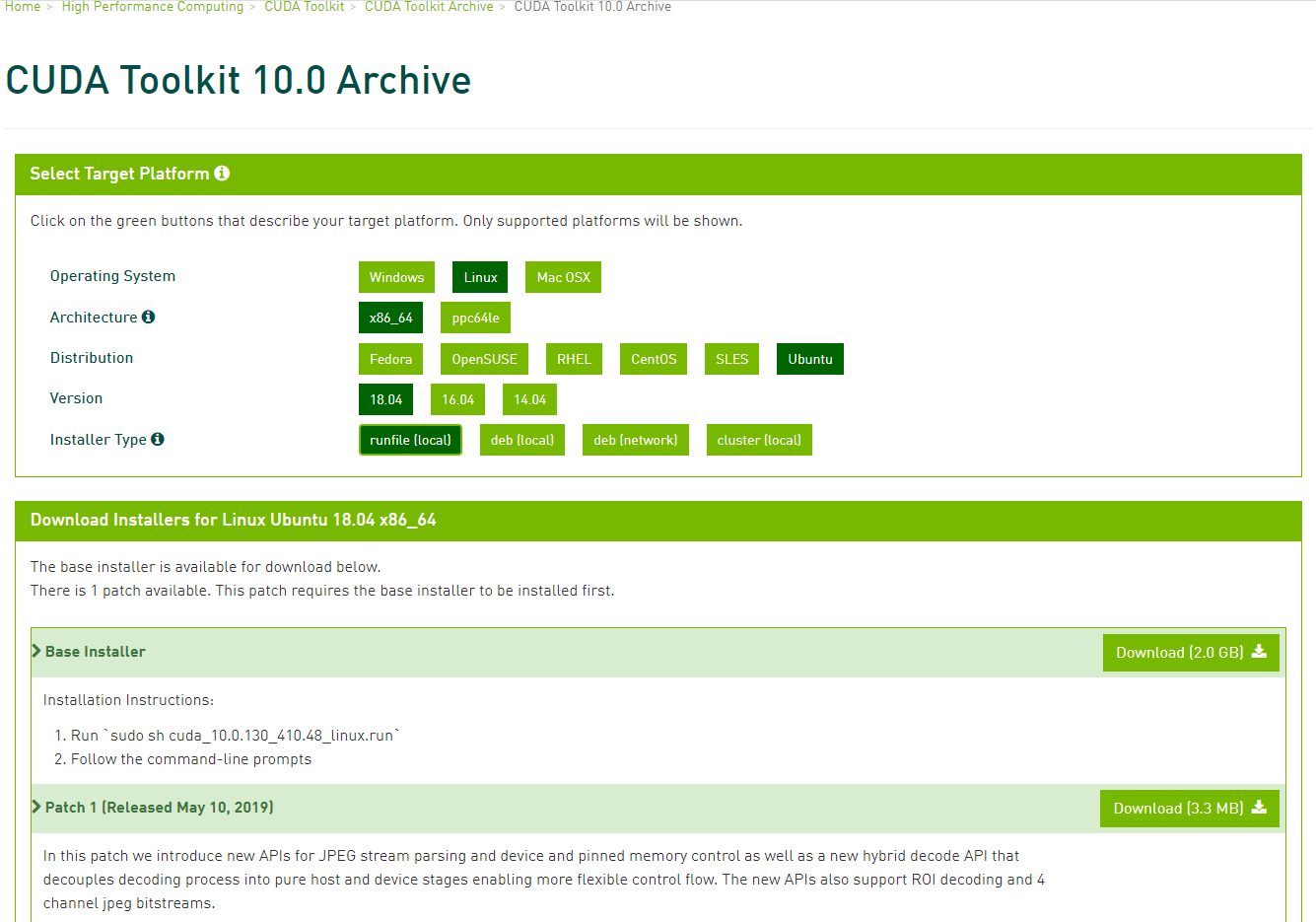Choose Mac OSX as operating system
The height and width of the screenshot is (922, 1316).
pos(563,277)
